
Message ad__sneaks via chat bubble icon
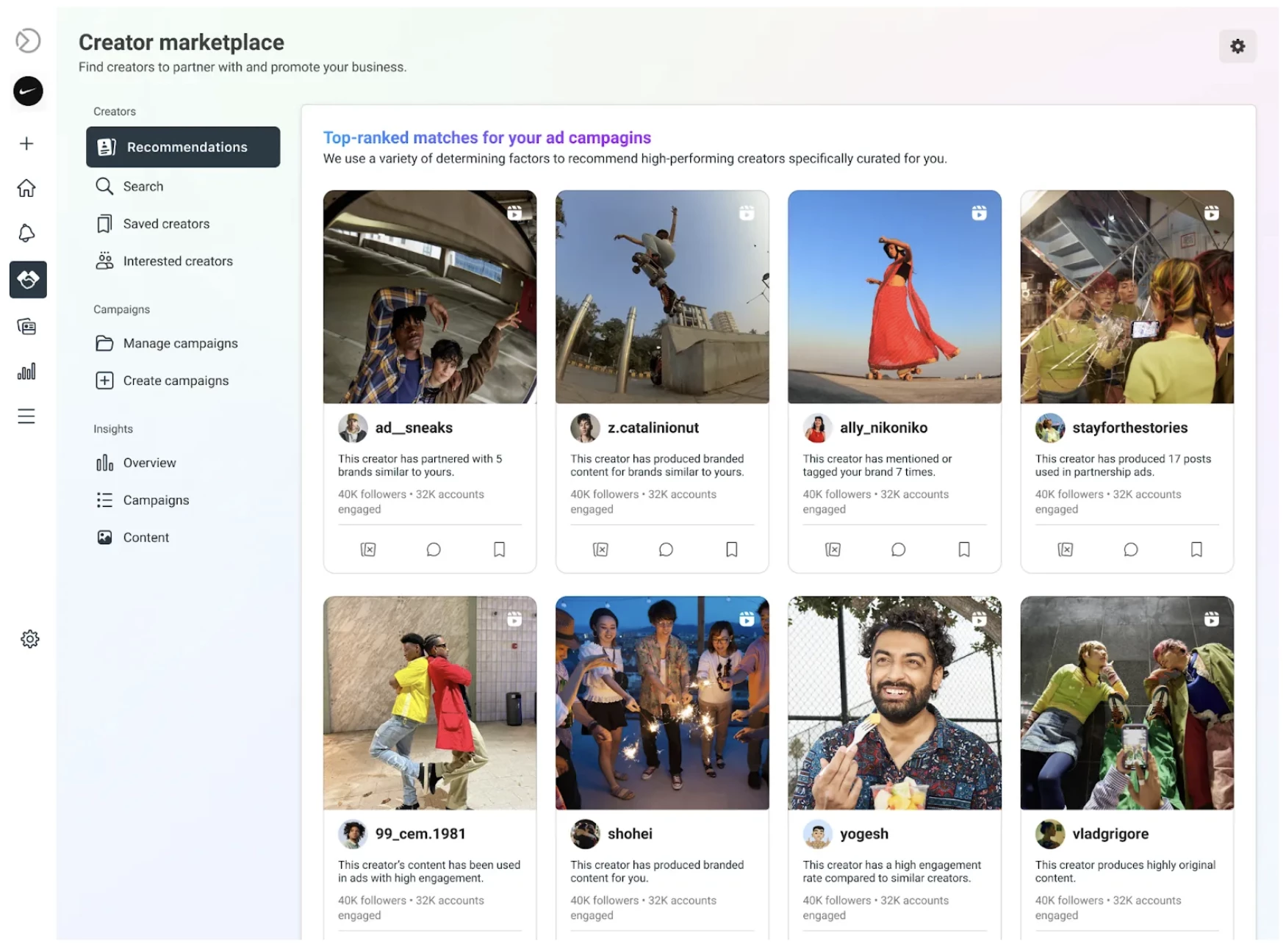pos(434,549)
